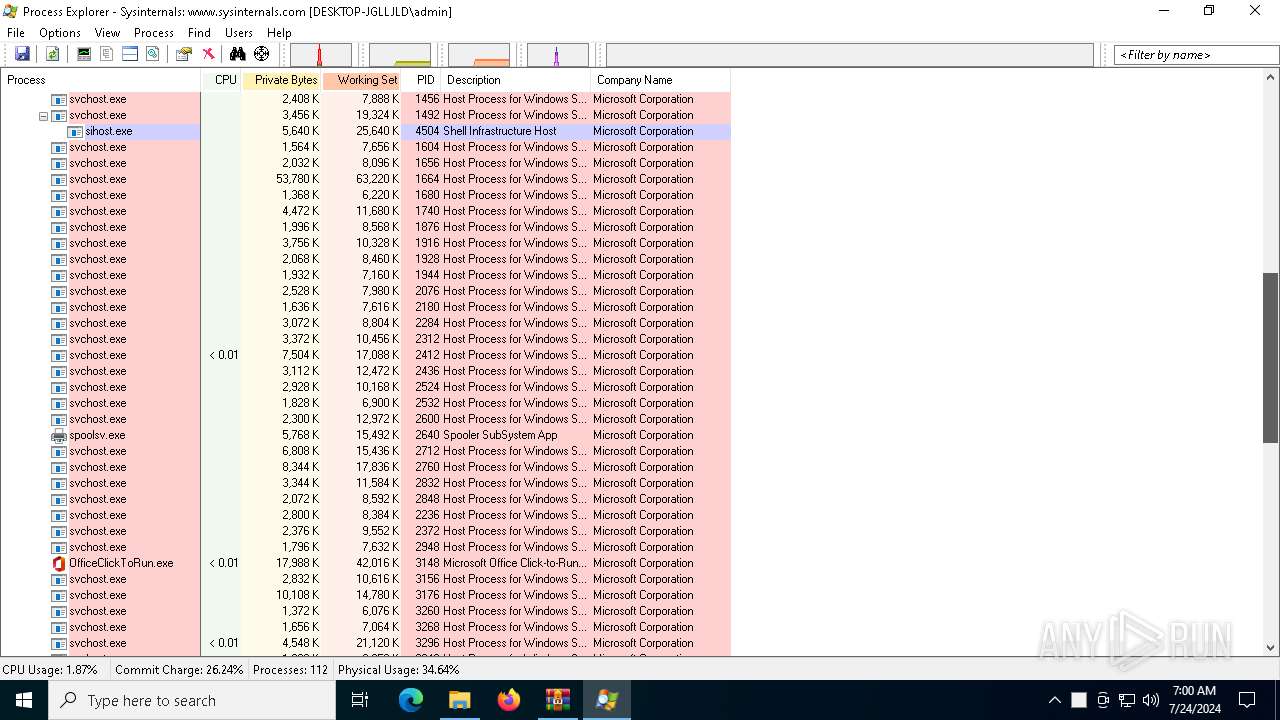Click the vertical scrollbar thumb
The height and width of the screenshot is (720, 1280).
click(1271, 358)
